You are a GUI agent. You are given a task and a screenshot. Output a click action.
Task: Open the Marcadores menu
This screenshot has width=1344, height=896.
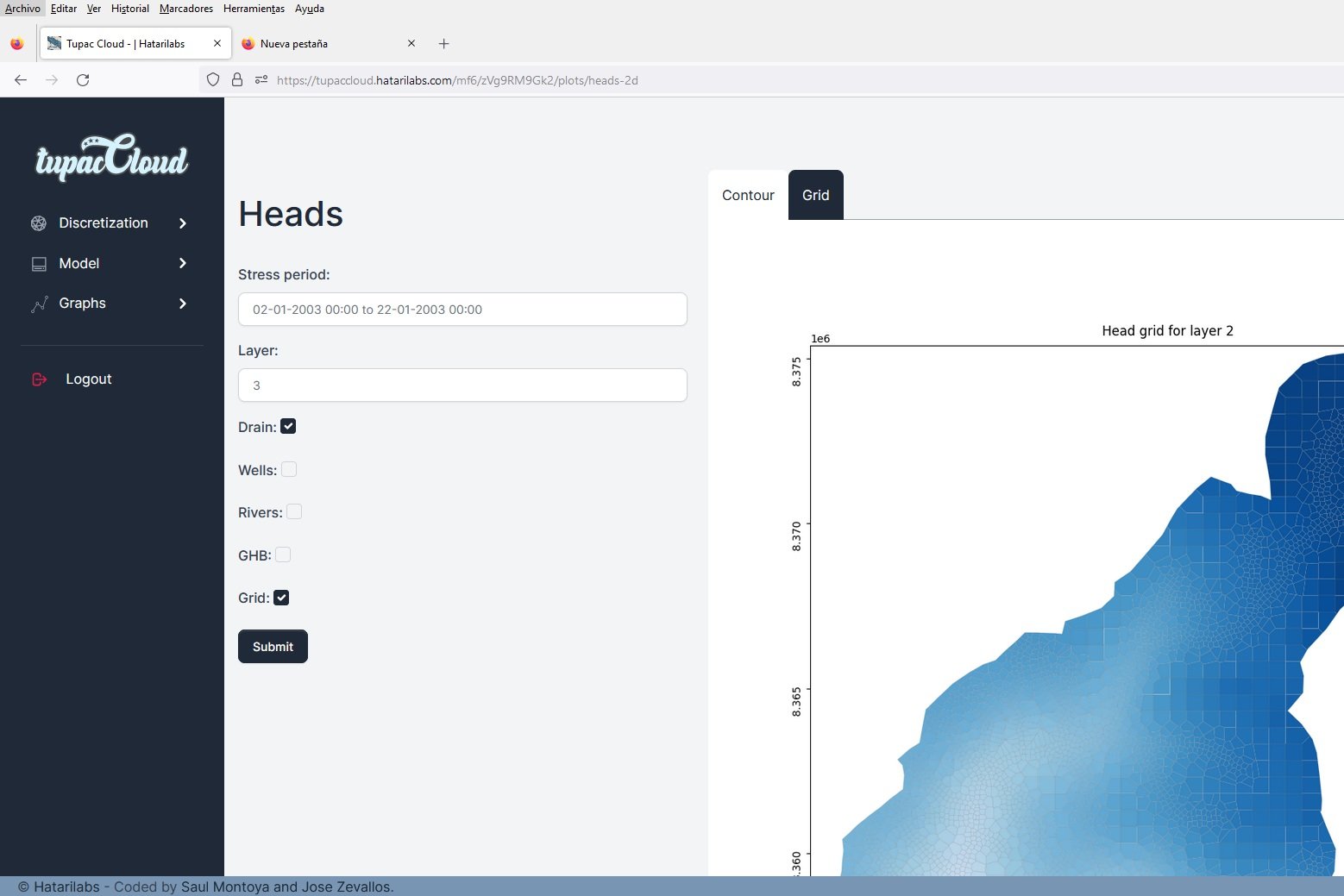click(x=186, y=9)
